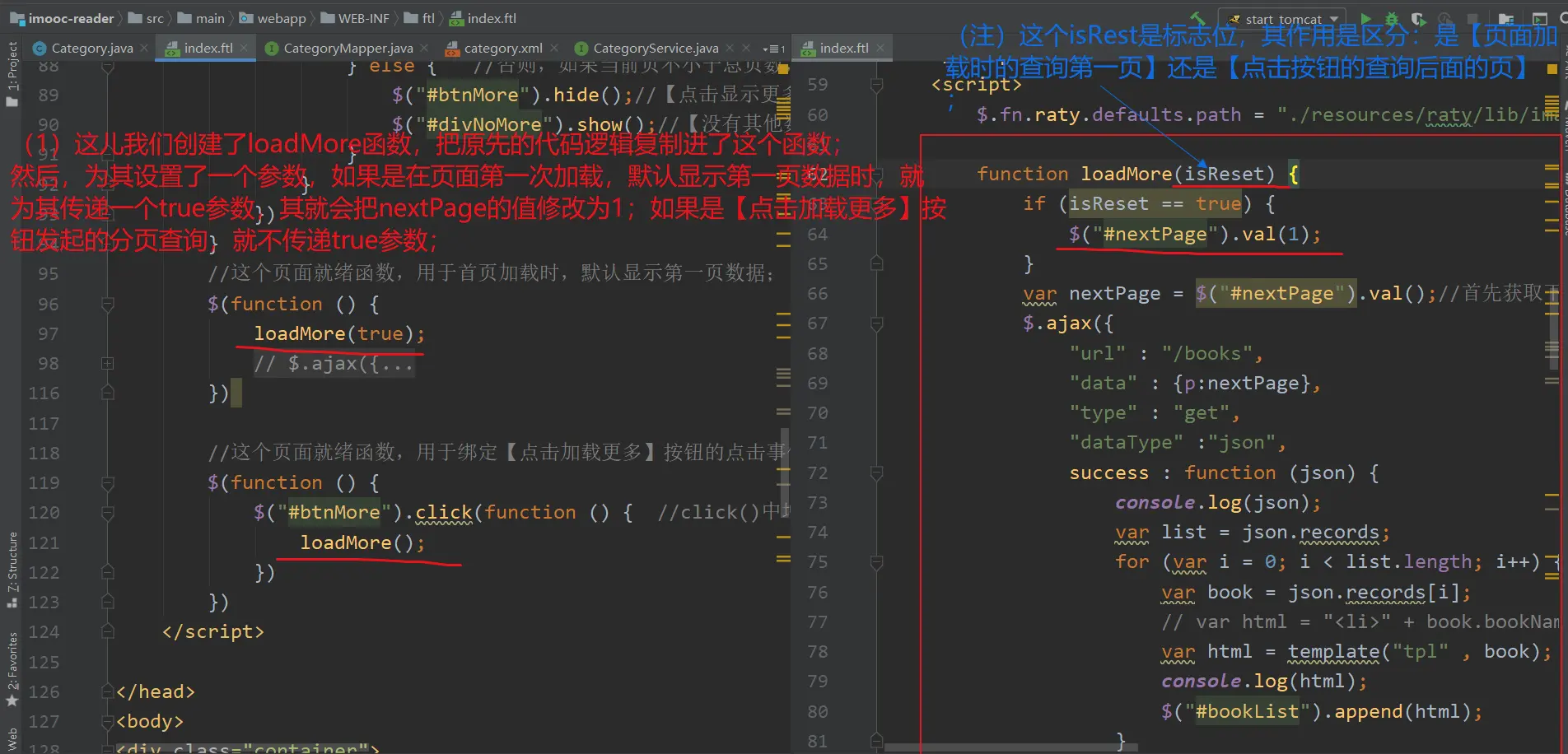Screen dimensions: 1568x754
Task: Click the imooc-reader breadcrumb root
Action: (x=71, y=18)
